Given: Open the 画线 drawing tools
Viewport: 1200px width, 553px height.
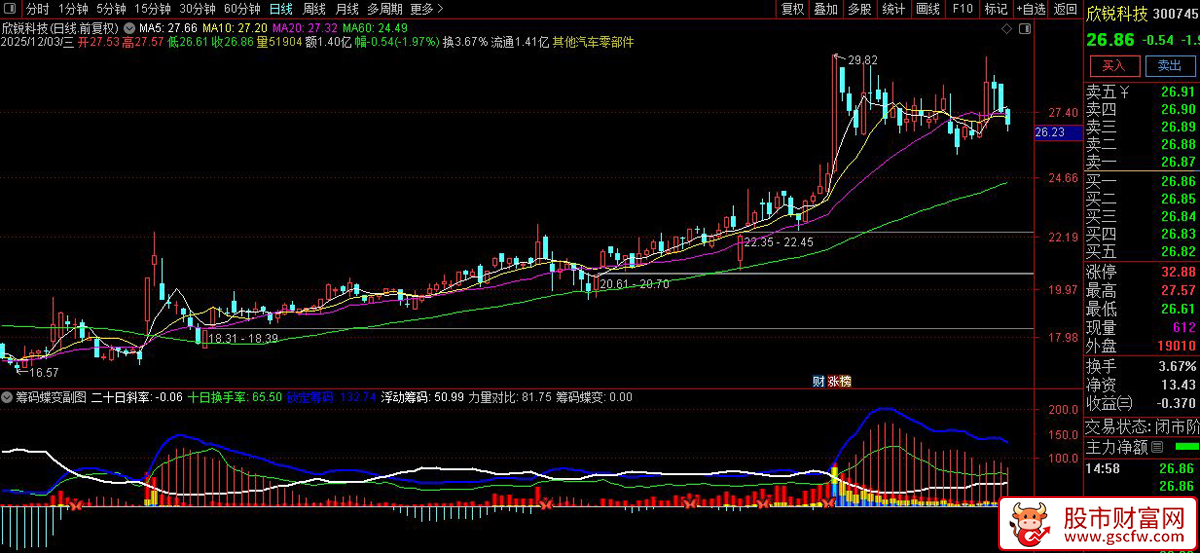Looking at the screenshot, I should pyautogui.click(x=928, y=9).
